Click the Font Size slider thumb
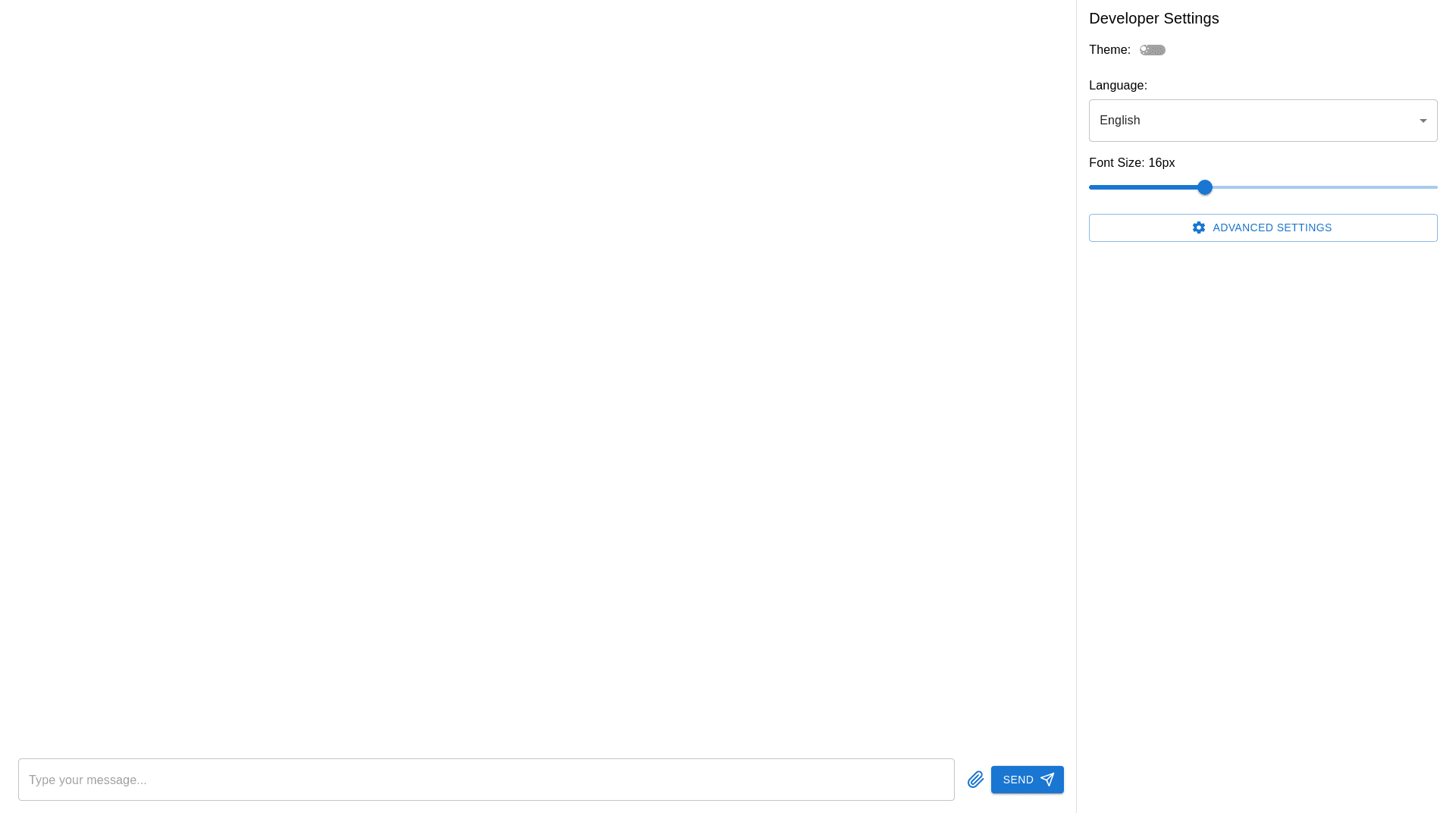The height and width of the screenshot is (819, 1456). (1204, 187)
